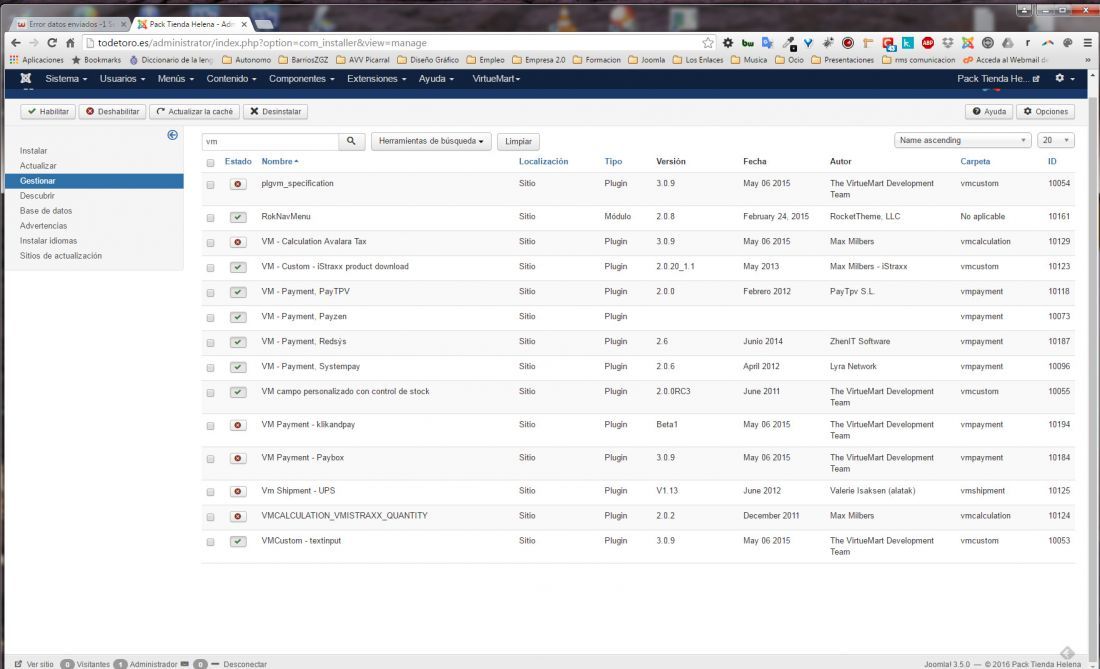Select checkbox for plgvm_specification row
This screenshot has width=1100, height=669.
[x=210, y=185]
